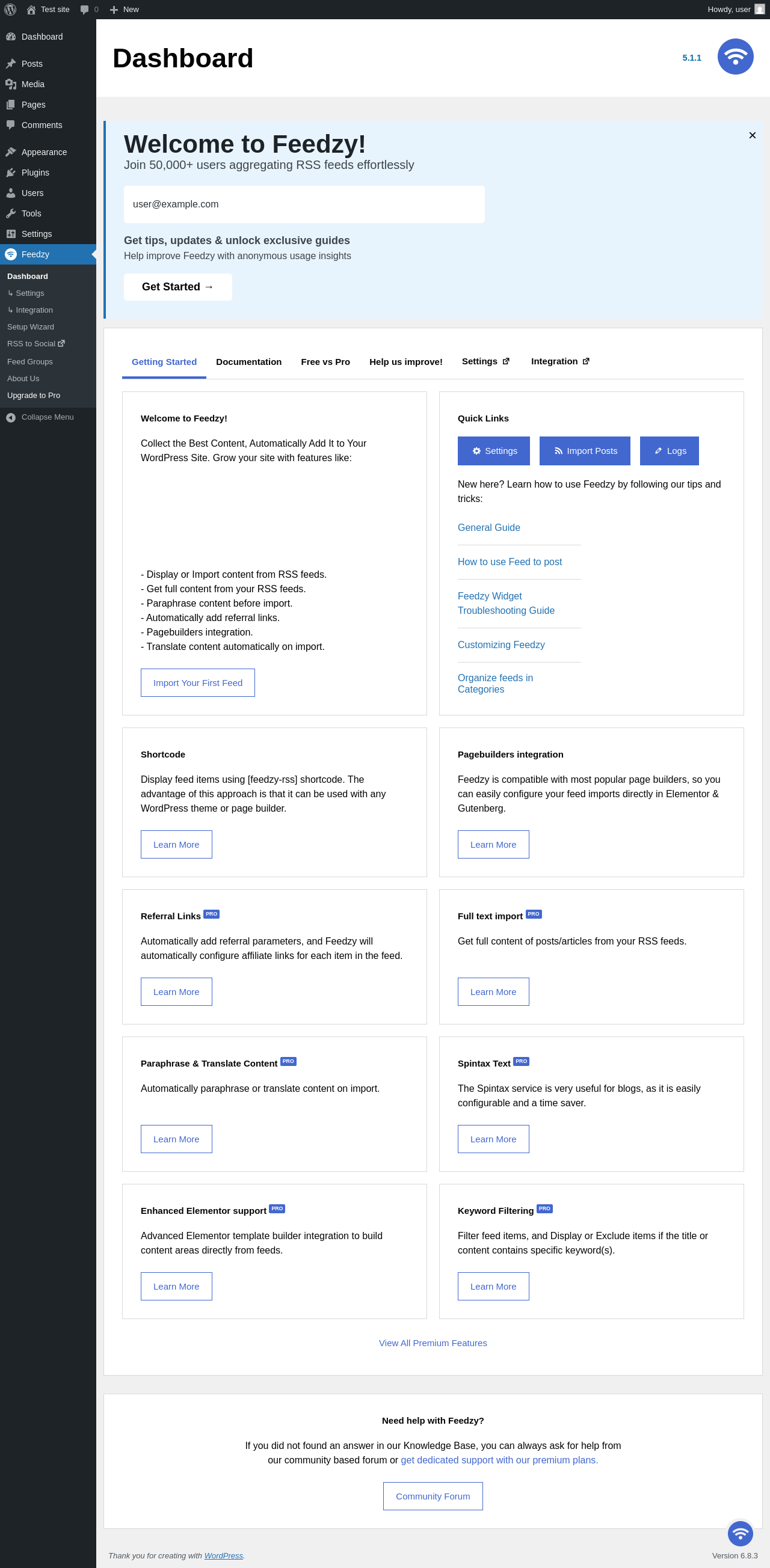This screenshot has height=1568, width=770.
Task: Collapse the admin sidebar menu
Action: 47,417
